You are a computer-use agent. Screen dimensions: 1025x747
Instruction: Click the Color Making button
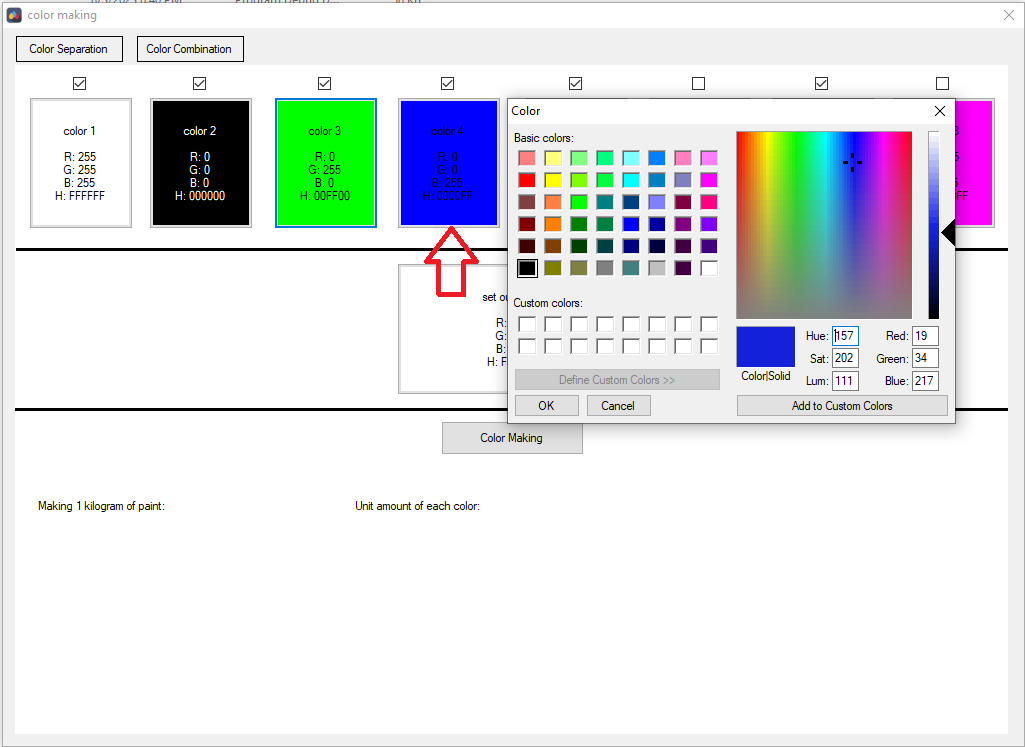pyautogui.click(x=512, y=438)
